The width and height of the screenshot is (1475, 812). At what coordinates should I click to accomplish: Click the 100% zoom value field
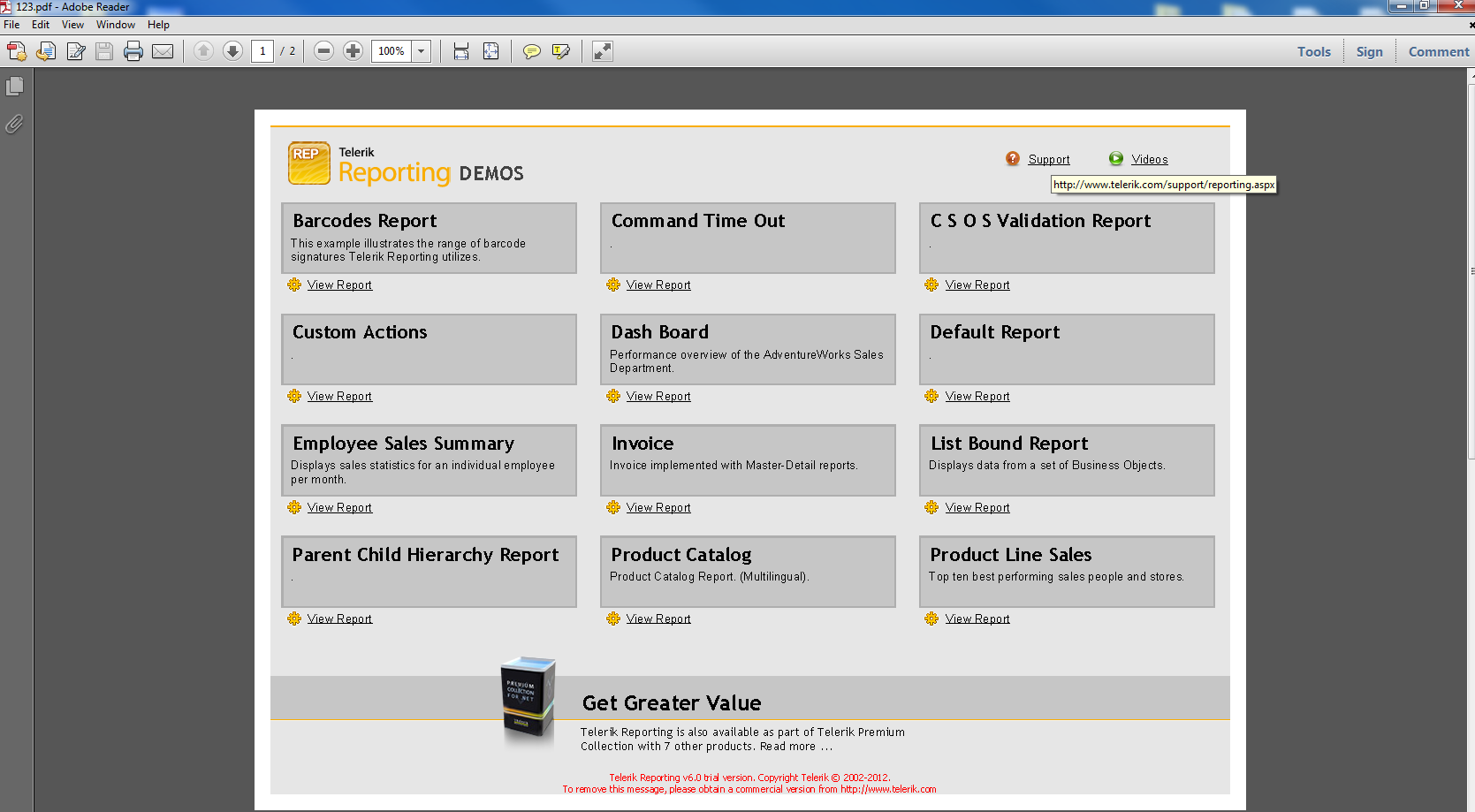tap(392, 51)
